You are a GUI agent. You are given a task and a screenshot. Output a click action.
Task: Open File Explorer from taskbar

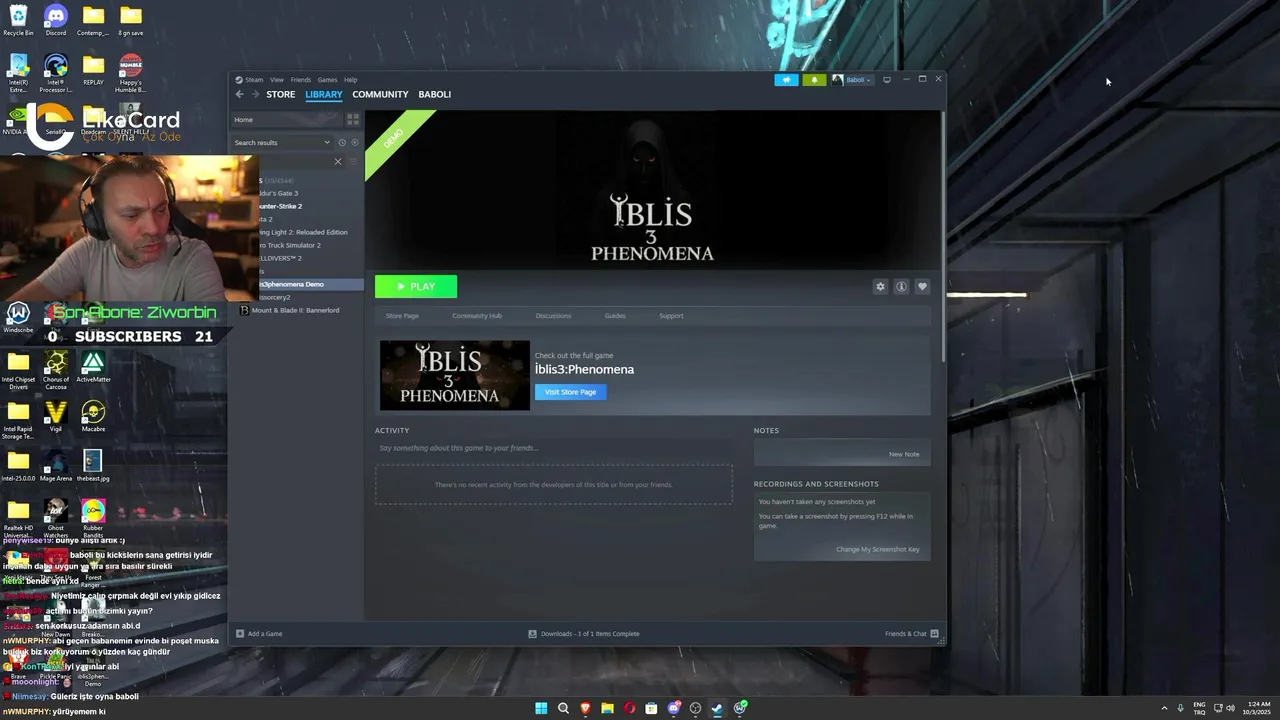(x=607, y=708)
